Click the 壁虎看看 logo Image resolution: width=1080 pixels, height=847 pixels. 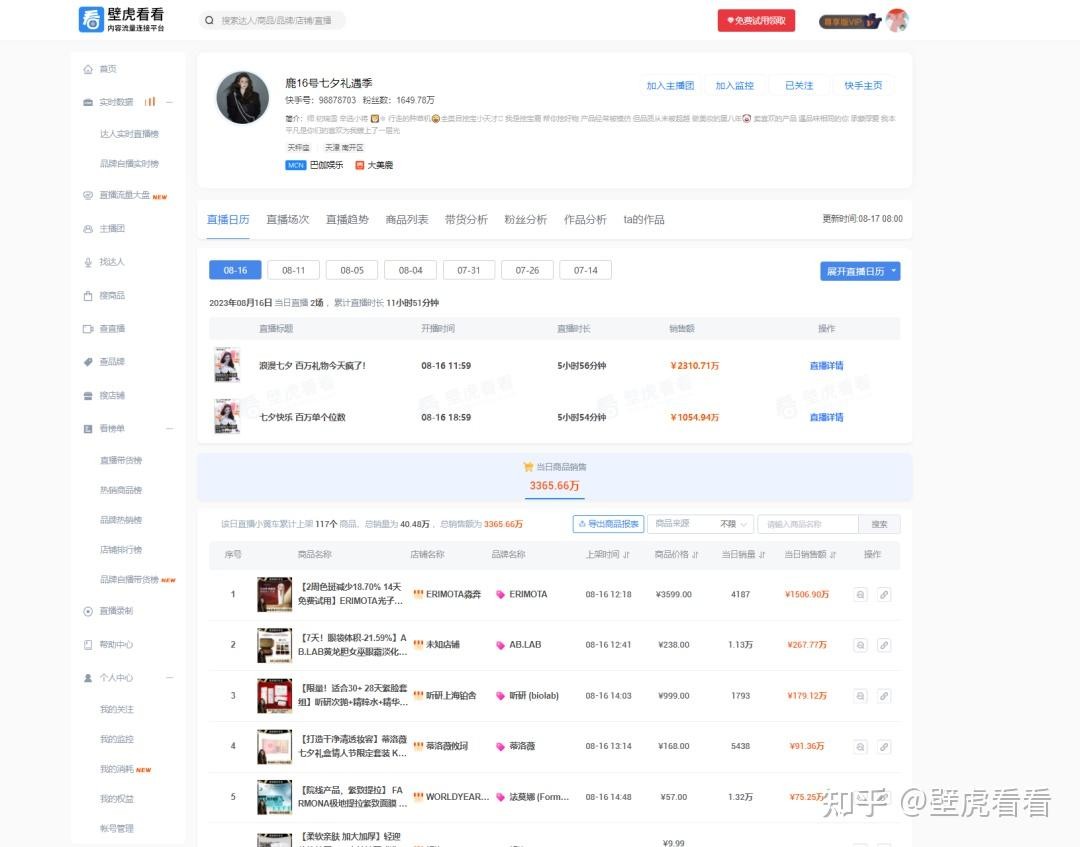point(122,19)
